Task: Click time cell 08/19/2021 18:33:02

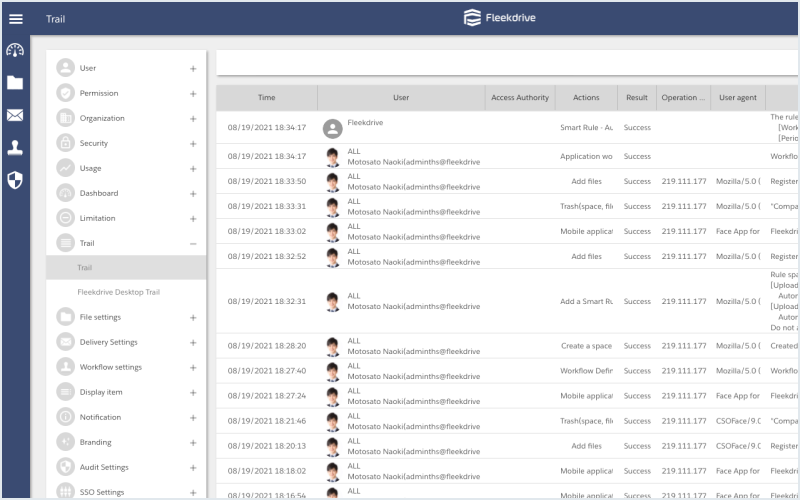Action: pos(267,231)
